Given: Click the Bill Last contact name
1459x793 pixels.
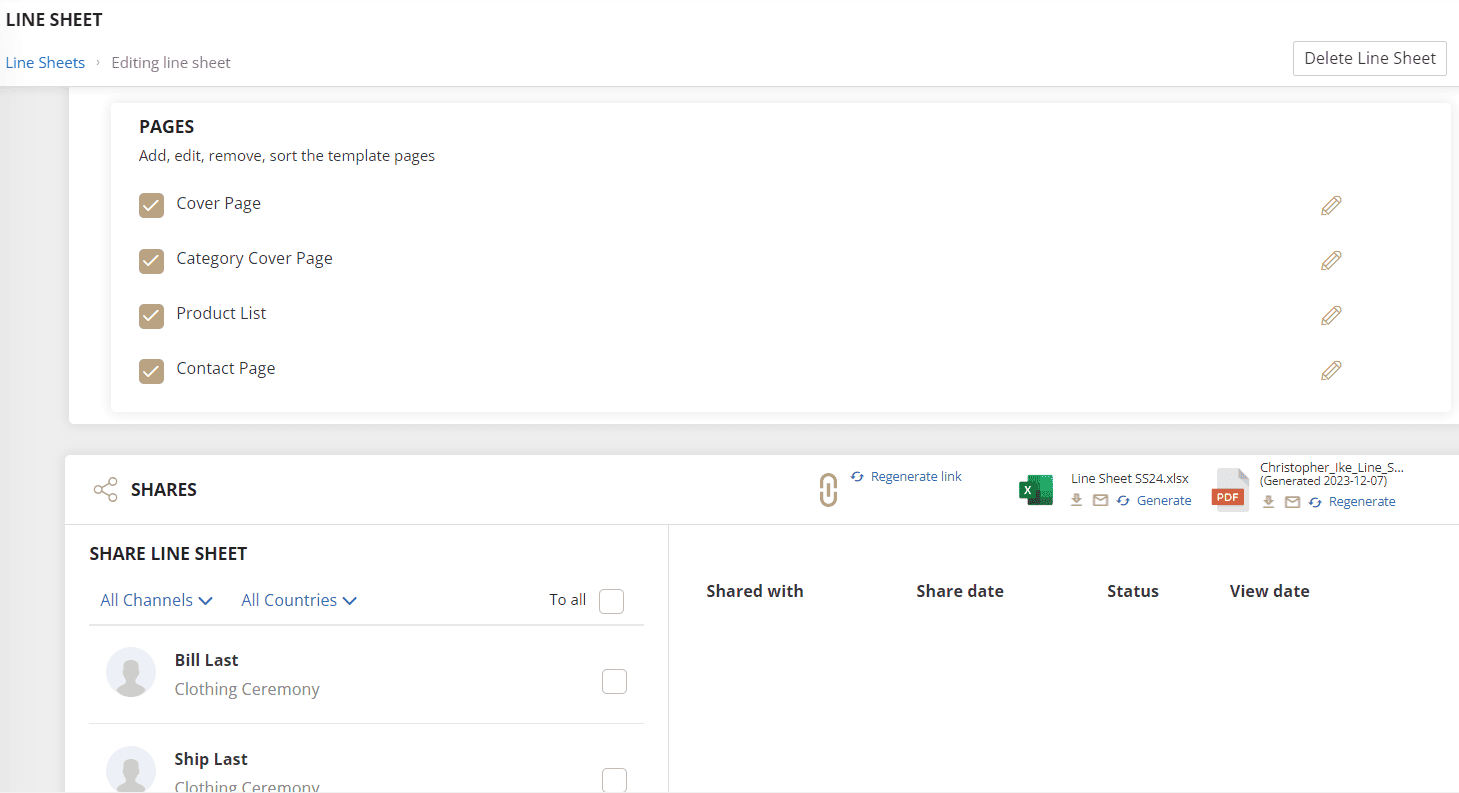Looking at the screenshot, I should click(x=206, y=660).
